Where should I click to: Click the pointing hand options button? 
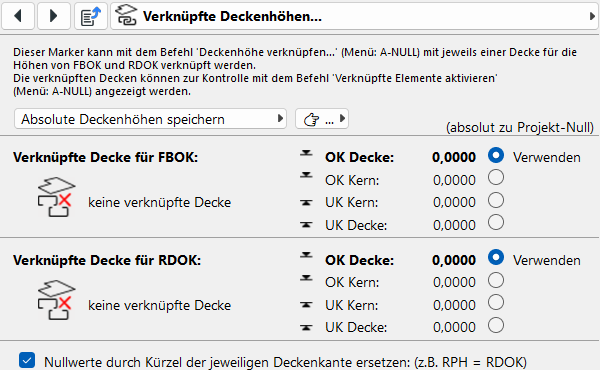pos(322,119)
